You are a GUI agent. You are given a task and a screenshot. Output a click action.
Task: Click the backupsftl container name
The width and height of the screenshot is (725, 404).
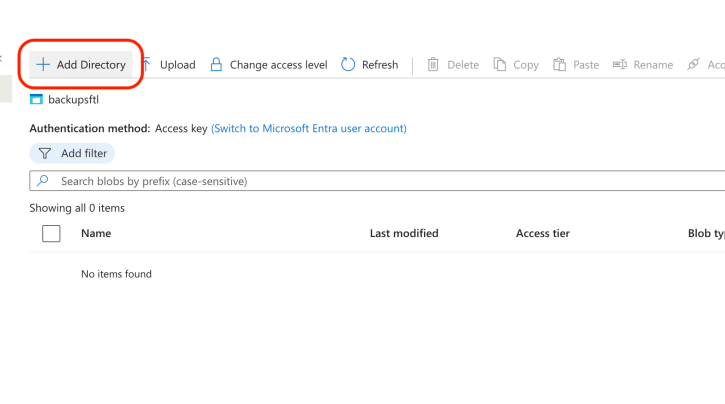(73, 99)
